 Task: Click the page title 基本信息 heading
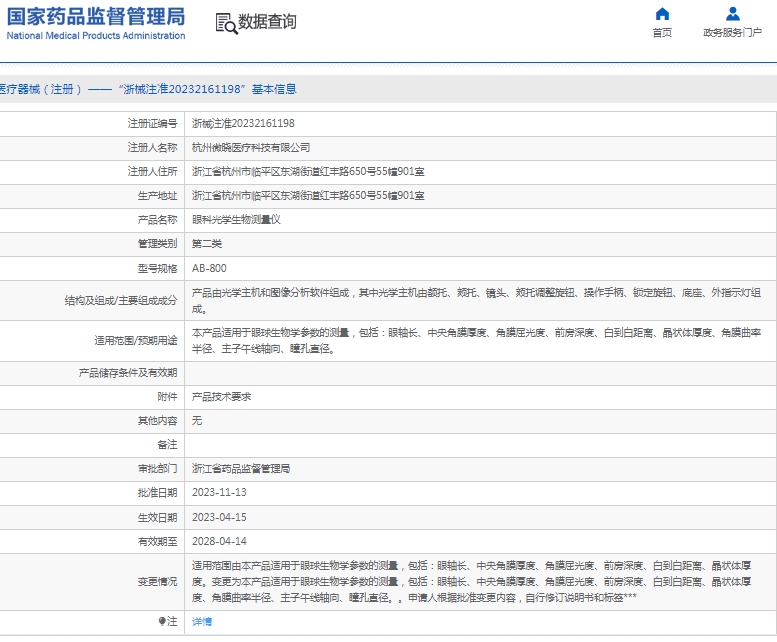click(x=274, y=89)
